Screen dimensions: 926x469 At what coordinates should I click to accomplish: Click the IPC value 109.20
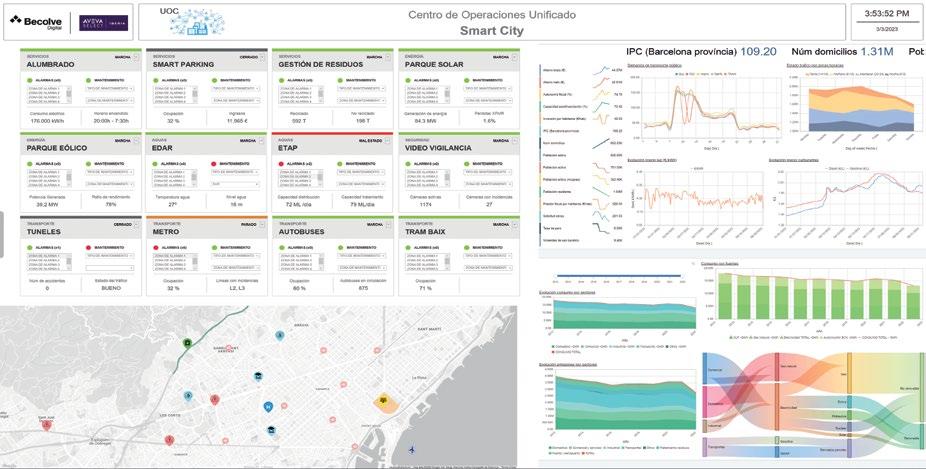pyautogui.click(x=758, y=51)
